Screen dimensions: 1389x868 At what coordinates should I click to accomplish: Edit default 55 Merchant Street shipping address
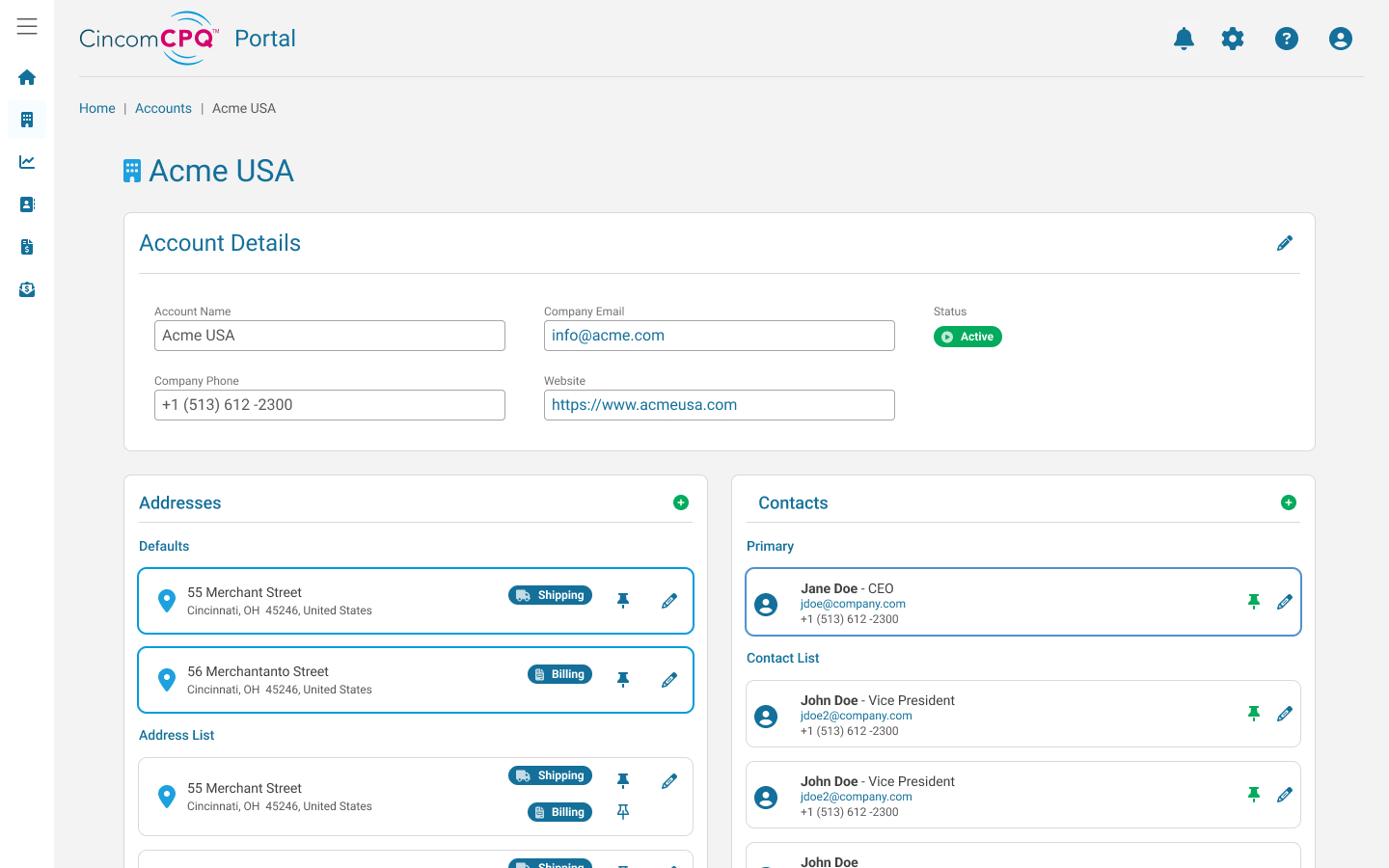point(669,601)
